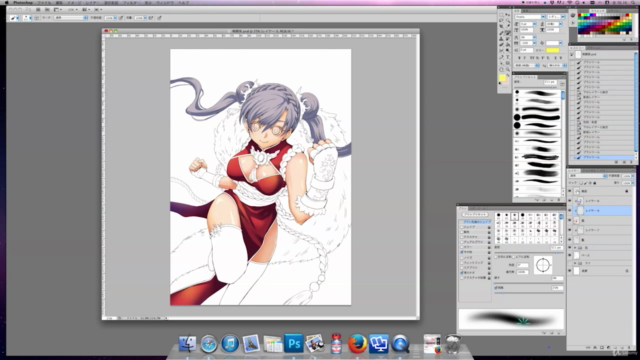Select the Type tool
This screenshot has width=640, height=360.
[508, 57]
